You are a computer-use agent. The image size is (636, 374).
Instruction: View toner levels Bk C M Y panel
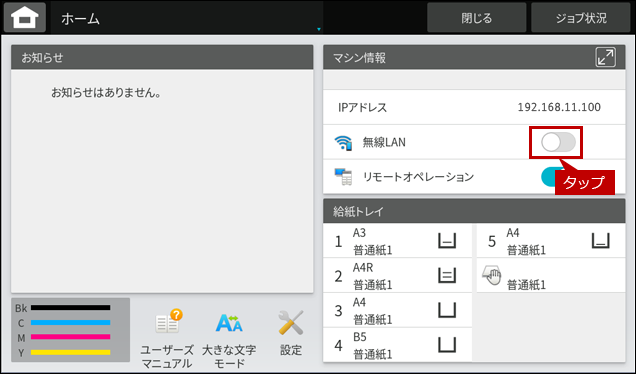[71, 330]
